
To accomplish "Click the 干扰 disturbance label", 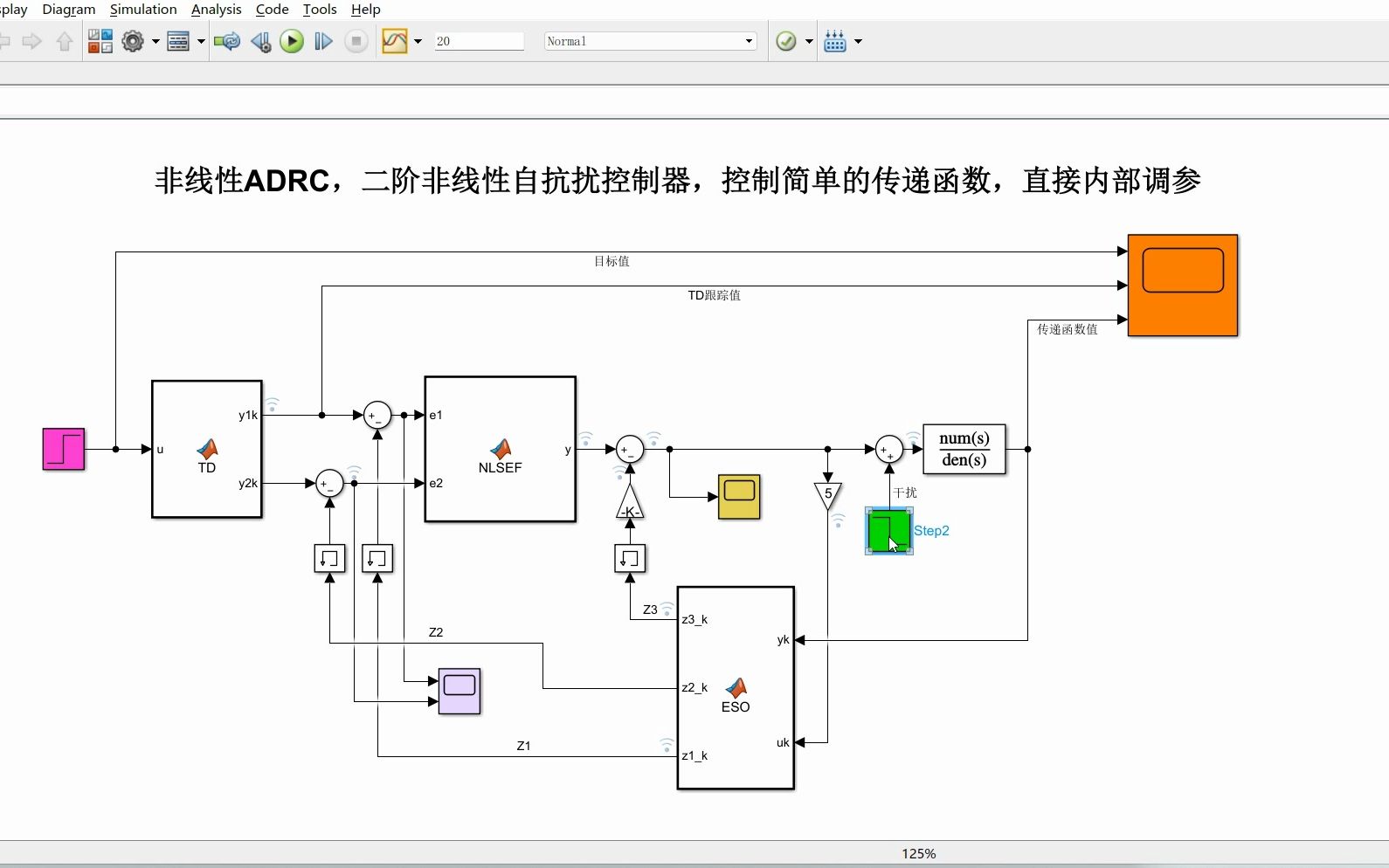I will coord(905,493).
